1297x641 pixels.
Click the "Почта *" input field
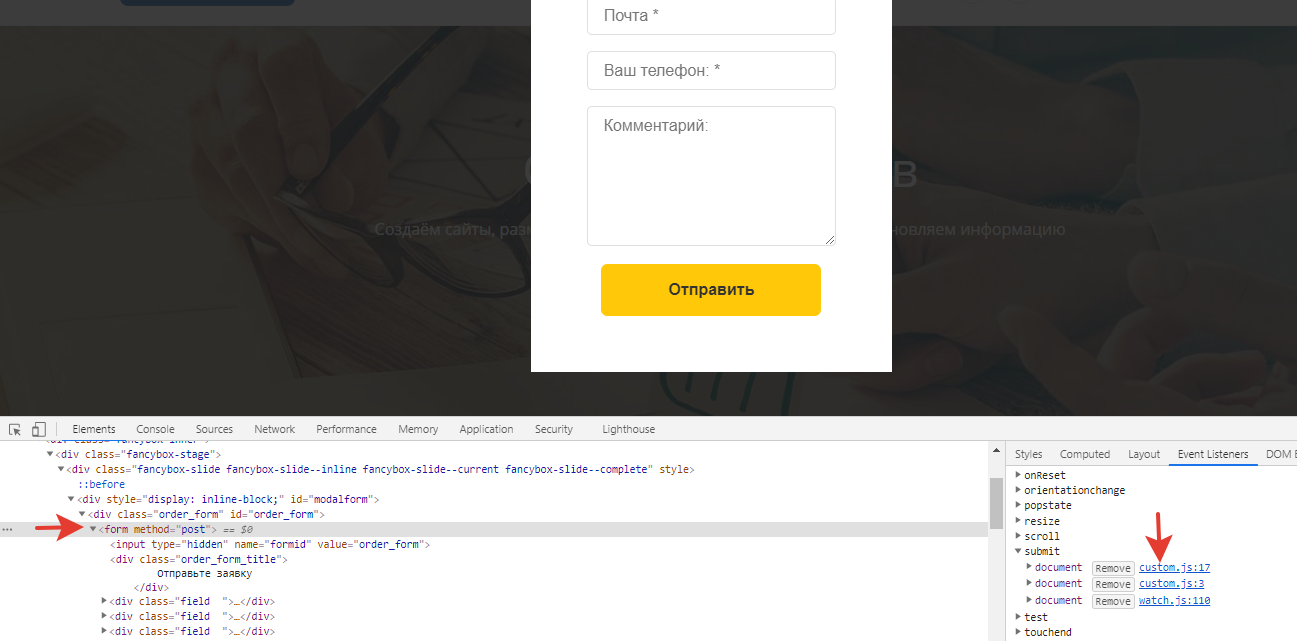point(711,16)
